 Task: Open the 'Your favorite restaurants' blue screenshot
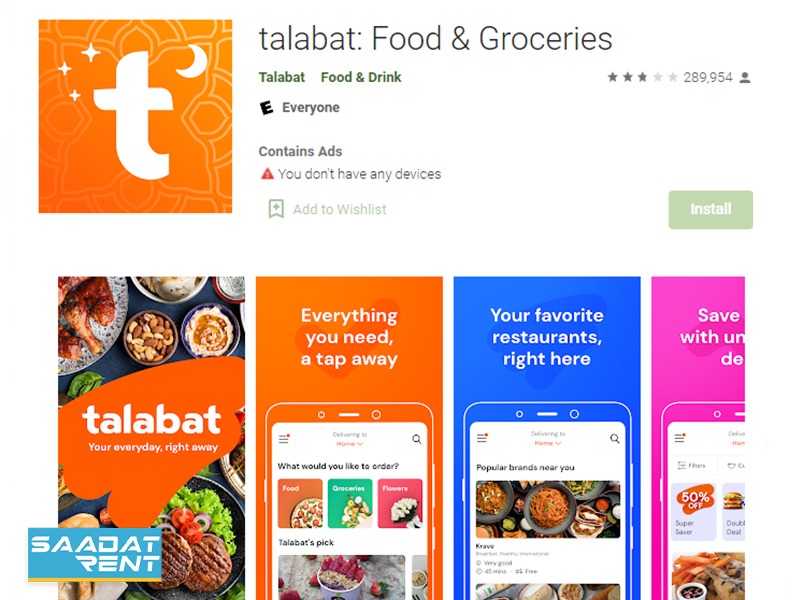click(547, 438)
